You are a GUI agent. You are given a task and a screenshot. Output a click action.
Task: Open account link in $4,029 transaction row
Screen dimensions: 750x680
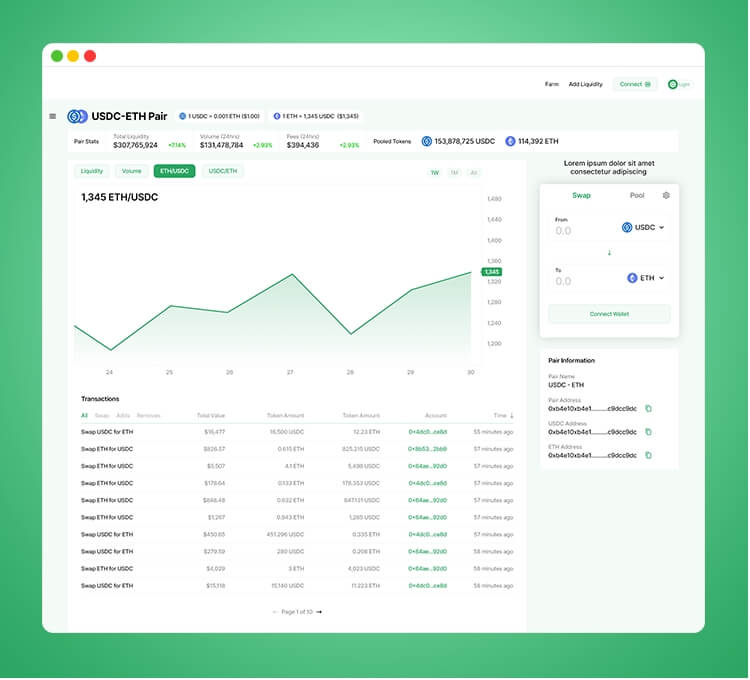428,570
